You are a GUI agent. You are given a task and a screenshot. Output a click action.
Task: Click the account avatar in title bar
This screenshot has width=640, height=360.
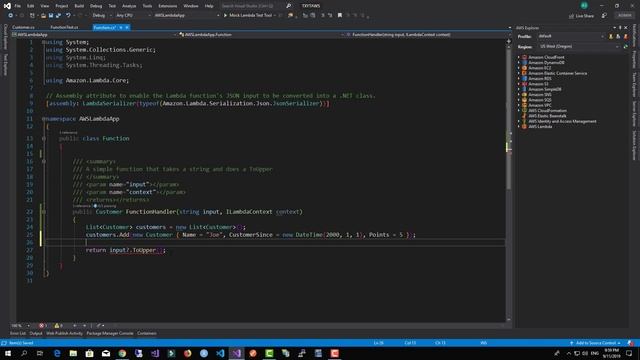point(584,5)
